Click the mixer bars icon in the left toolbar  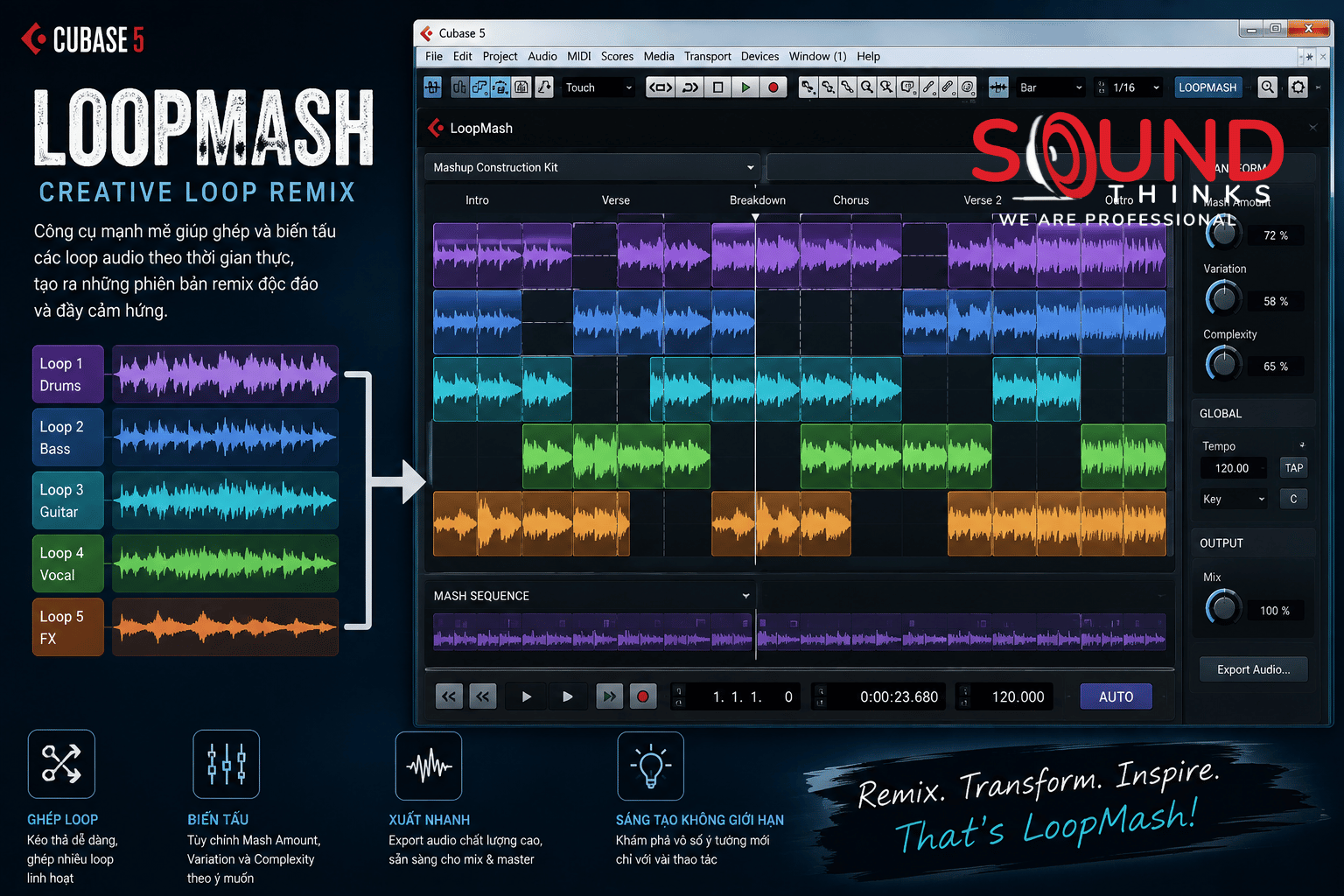point(459,87)
